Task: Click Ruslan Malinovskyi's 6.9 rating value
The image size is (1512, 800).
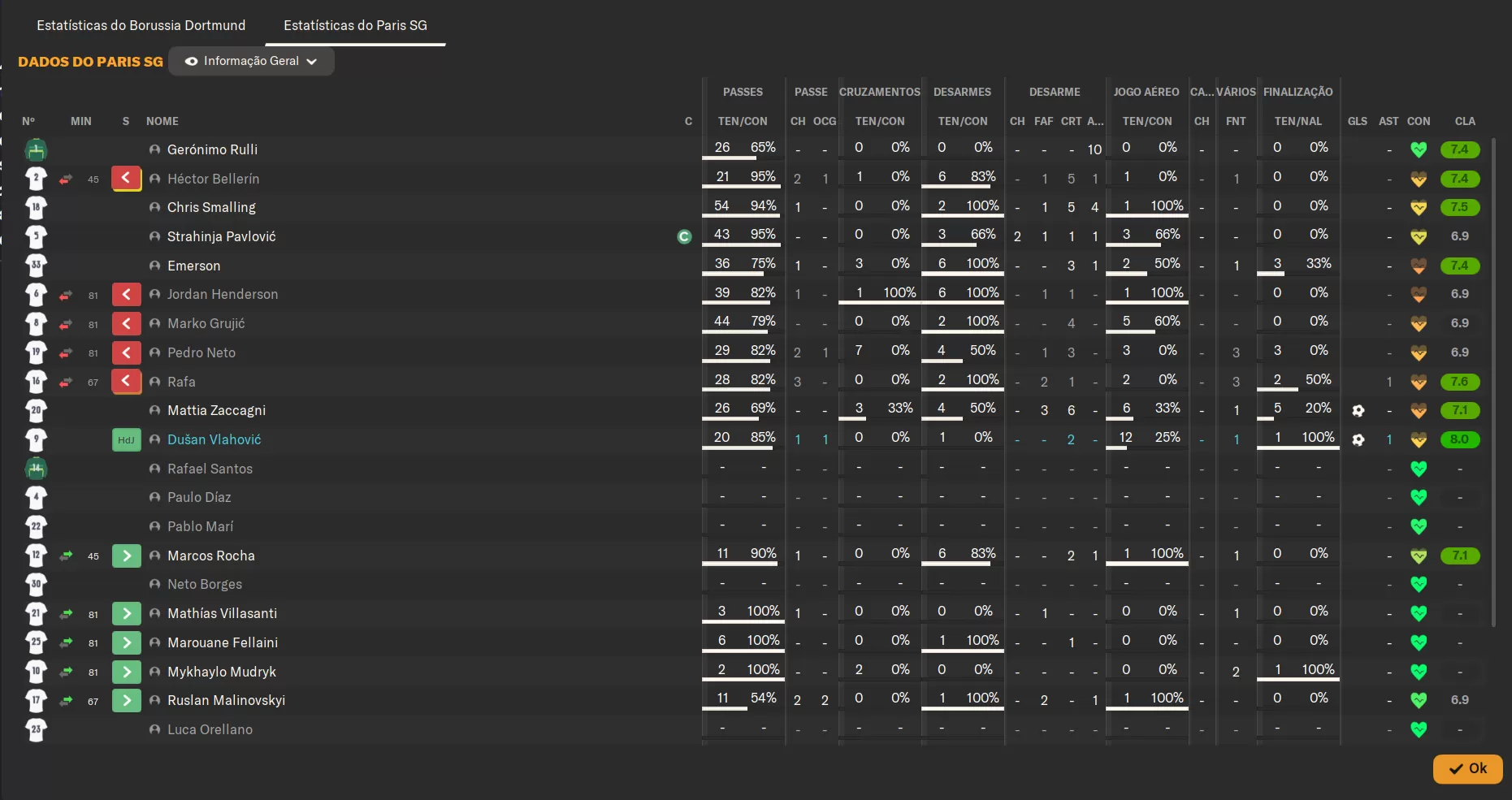Action: click(x=1459, y=700)
